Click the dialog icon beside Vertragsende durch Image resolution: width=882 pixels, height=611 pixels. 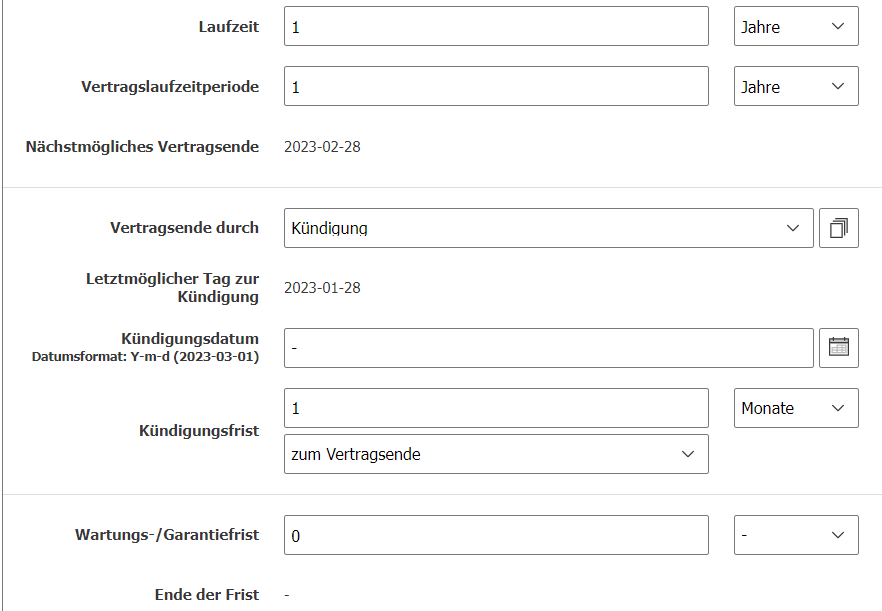[838, 228]
